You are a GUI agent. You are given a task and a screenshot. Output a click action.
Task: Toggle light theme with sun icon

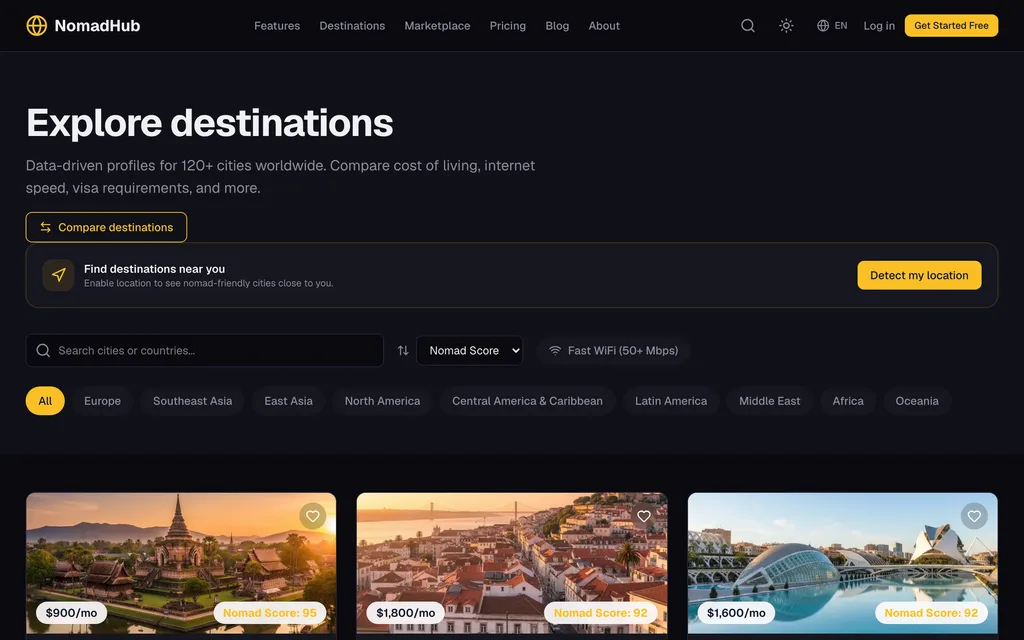click(786, 25)
